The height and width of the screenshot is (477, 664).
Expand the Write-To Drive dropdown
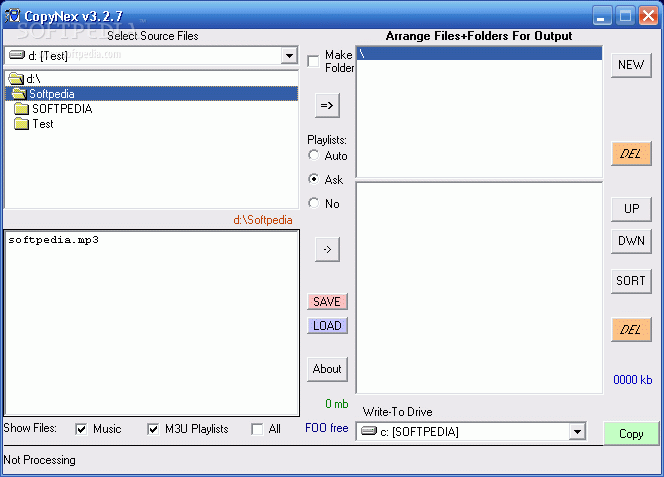[577, 432]
